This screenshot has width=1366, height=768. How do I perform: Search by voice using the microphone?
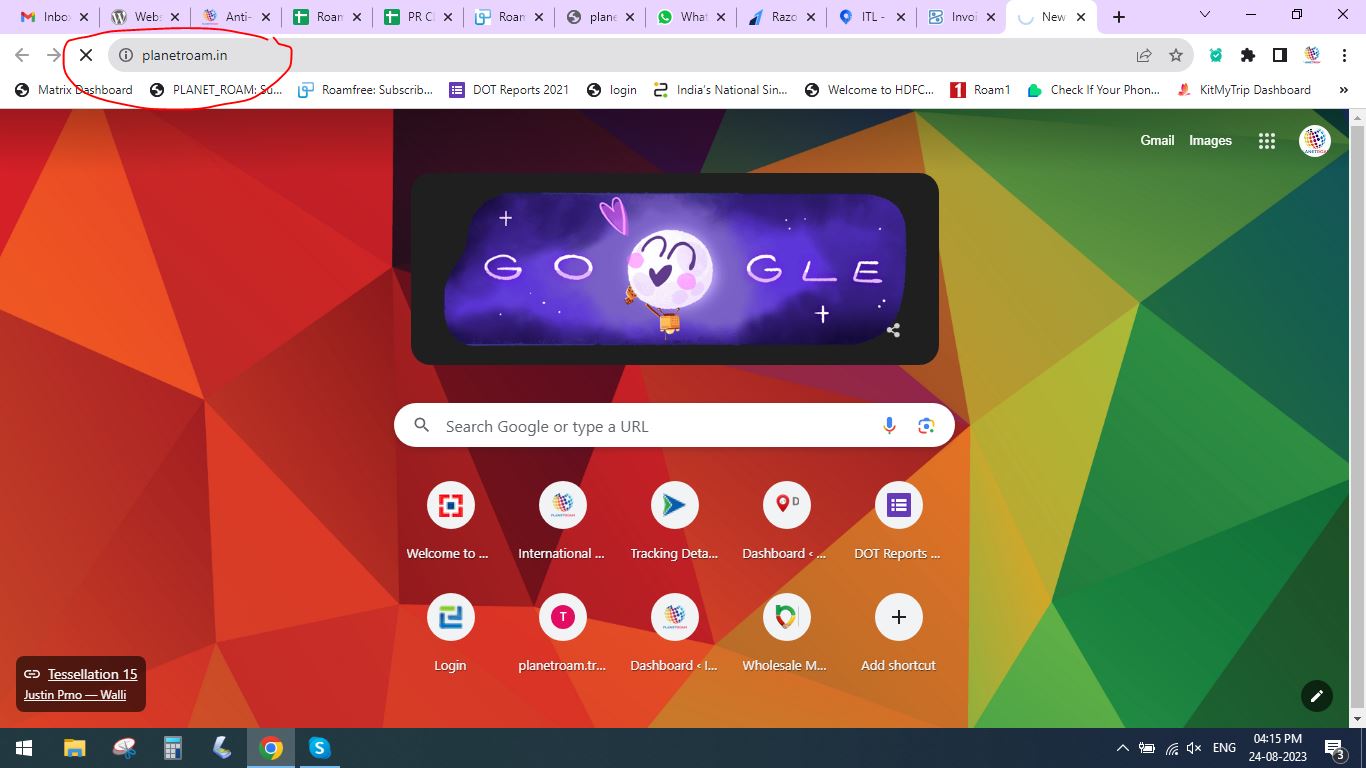[889, 426]
